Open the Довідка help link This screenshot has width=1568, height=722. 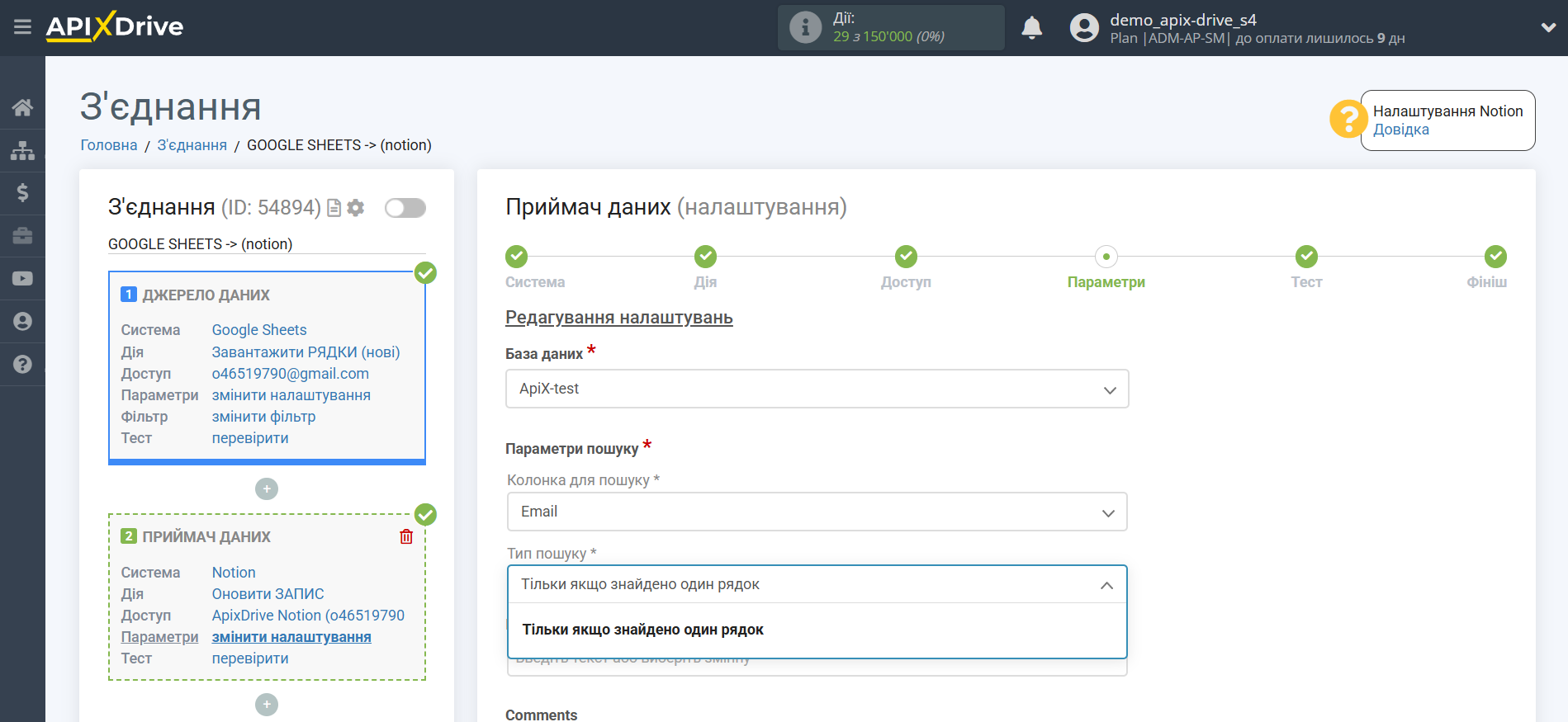tap(1400, 130)
